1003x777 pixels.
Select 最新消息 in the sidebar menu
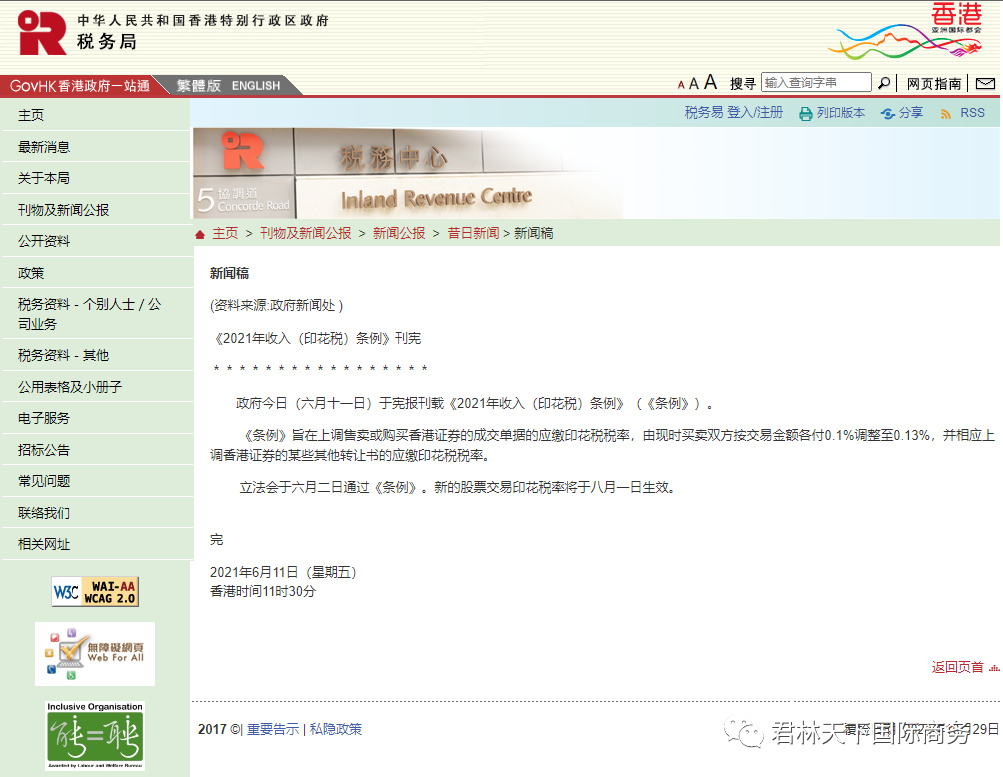(43, 146)
